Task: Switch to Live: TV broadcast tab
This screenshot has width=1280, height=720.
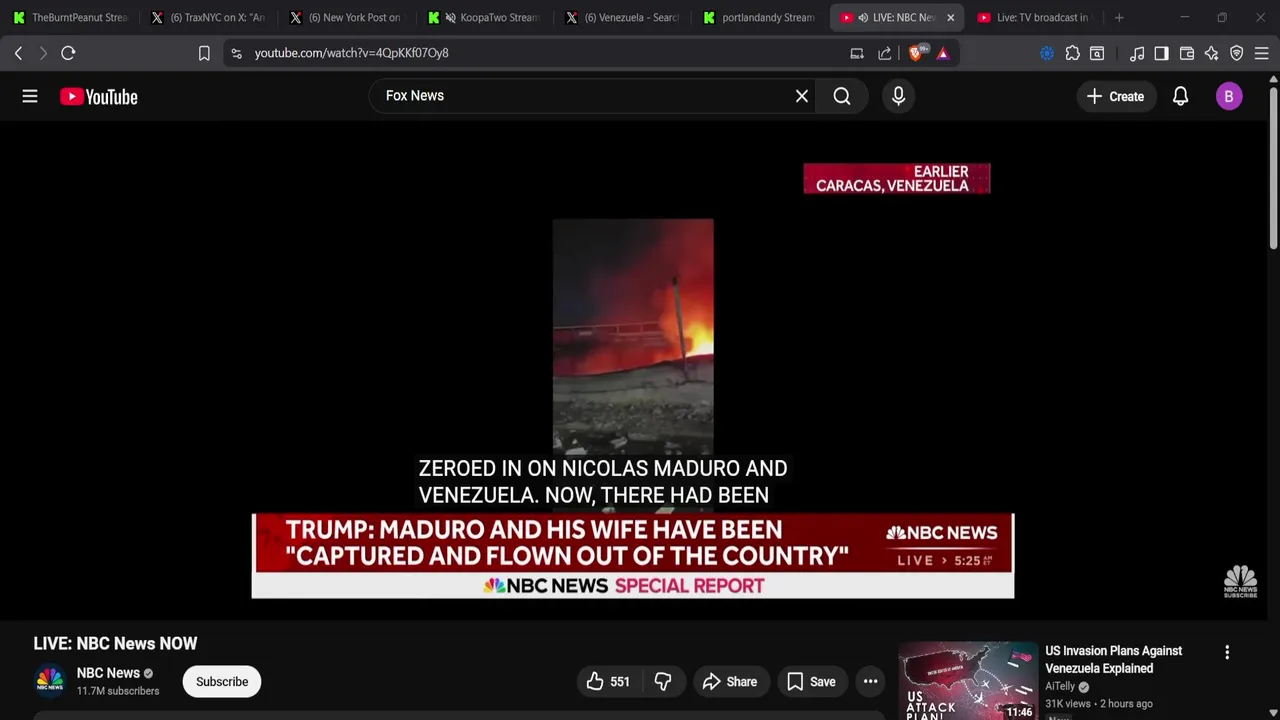Action: [x=1035, y=17]
